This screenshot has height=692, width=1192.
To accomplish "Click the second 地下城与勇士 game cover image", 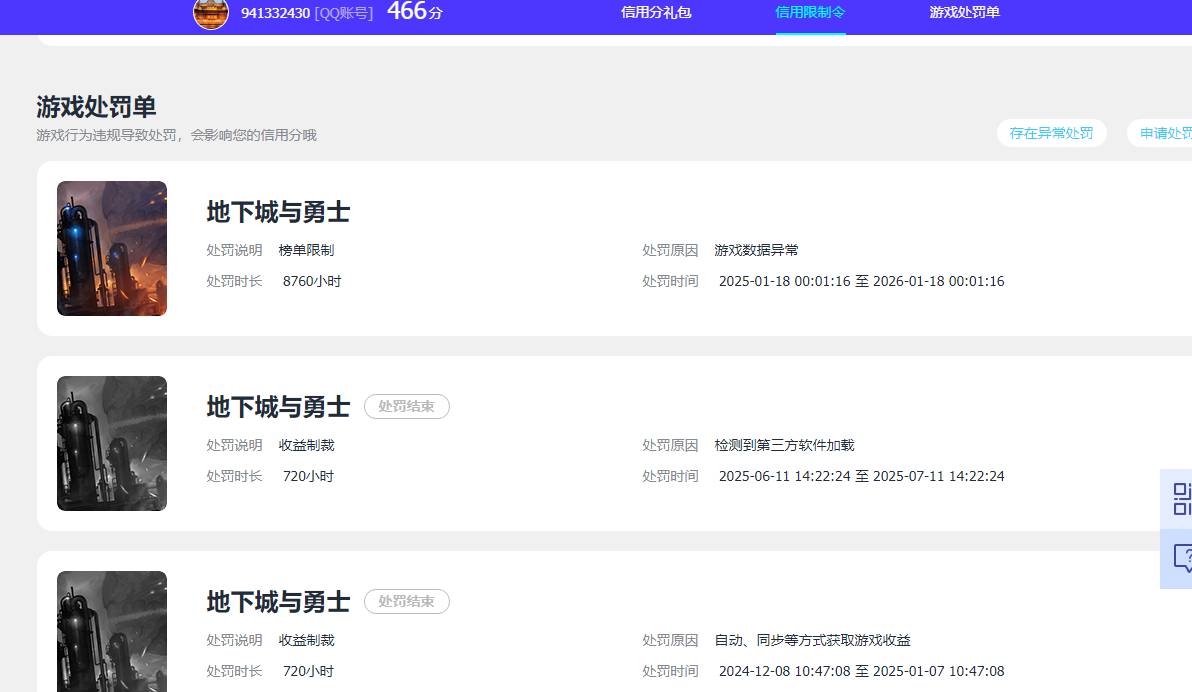I will (111, 443).
